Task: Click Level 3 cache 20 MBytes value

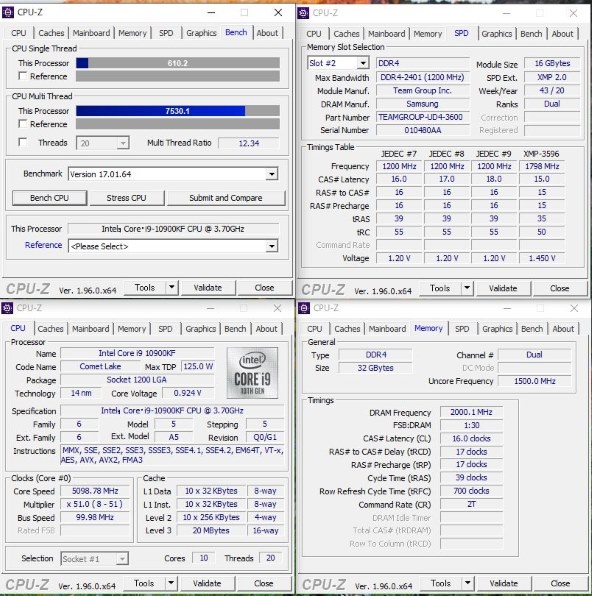Action: (x=211, y=530)
